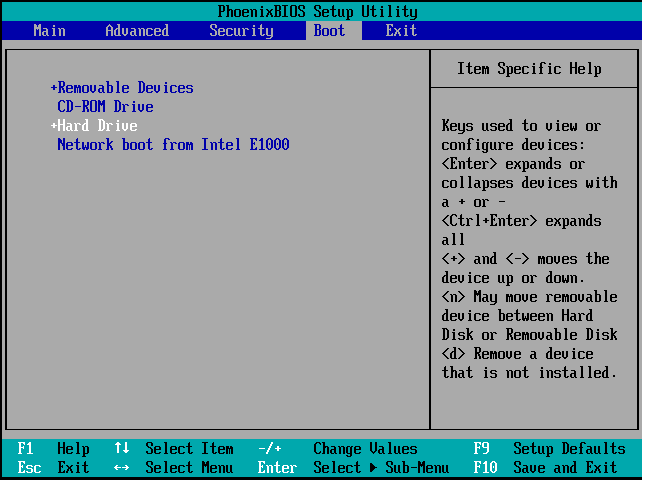Expand the plus sign beside Removable Devices
This screenshot has height=485, width=645.
[53, 88]
